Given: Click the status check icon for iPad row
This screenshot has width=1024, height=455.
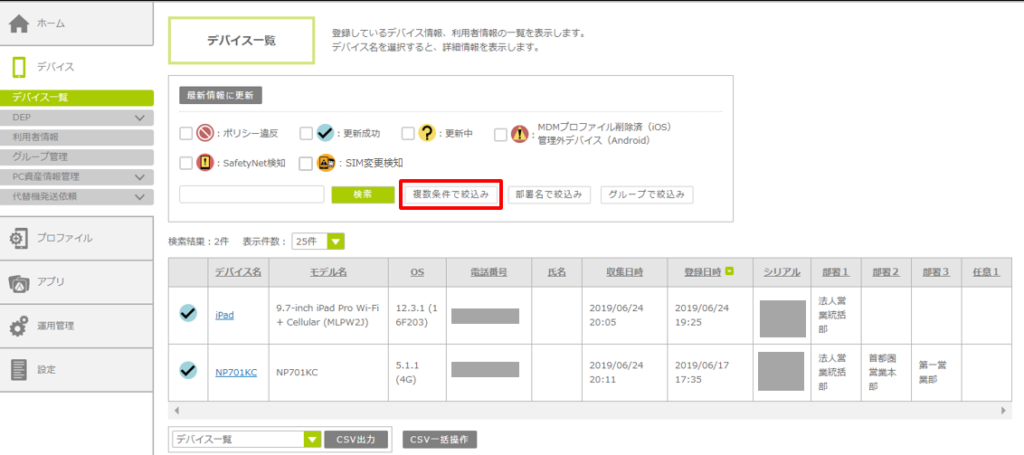Looking at the screenshot, I should click(x=188, y=314).
